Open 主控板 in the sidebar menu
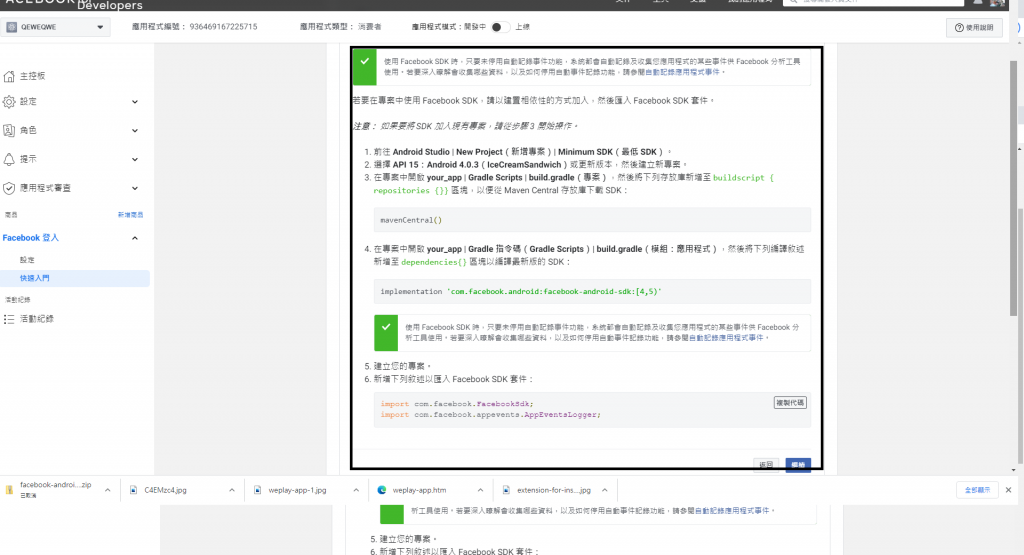 coord(33,76)
